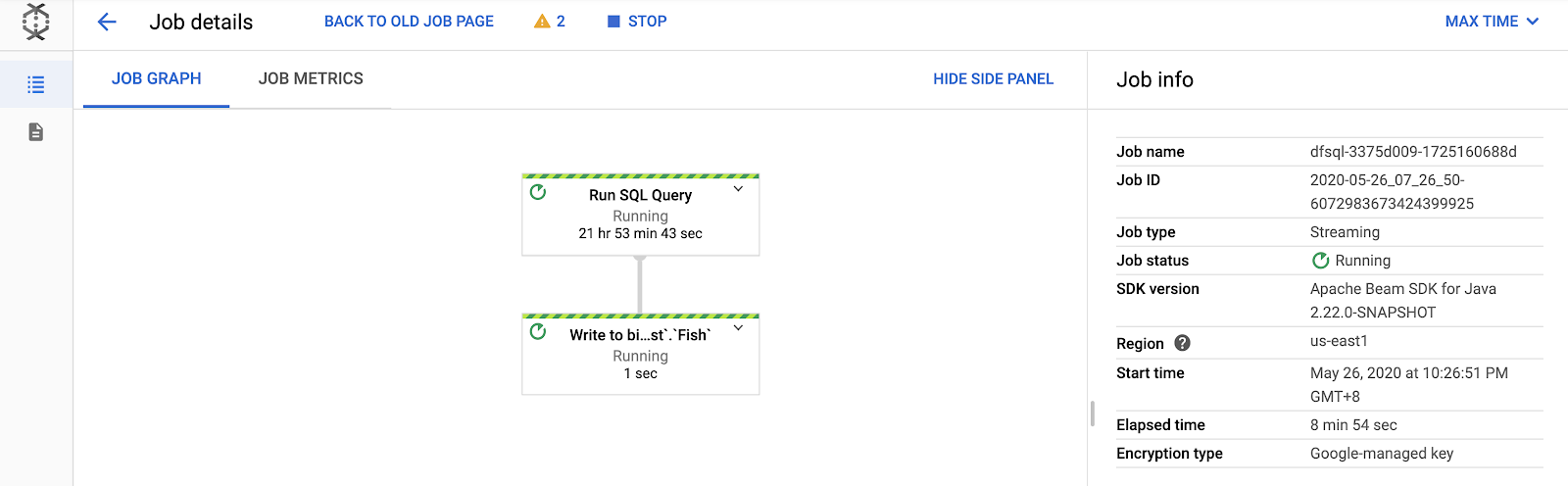This screenshot has width=1568, height=486.
Task: Click the Job status running icon
Action: [x=1320, y=261]
